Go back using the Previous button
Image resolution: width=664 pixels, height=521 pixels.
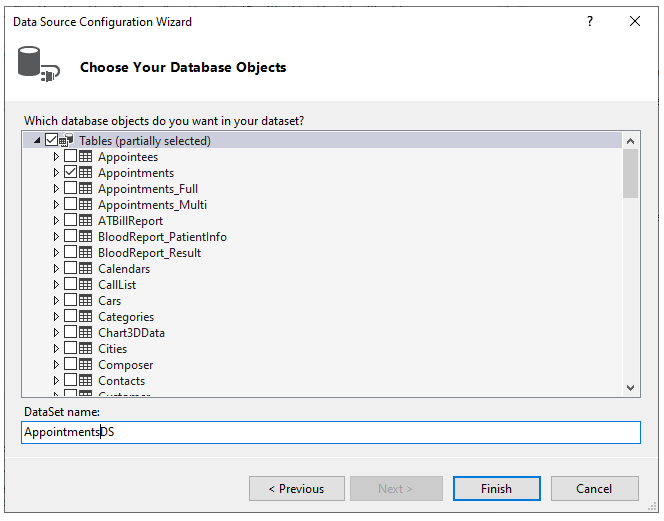[296, 489]
